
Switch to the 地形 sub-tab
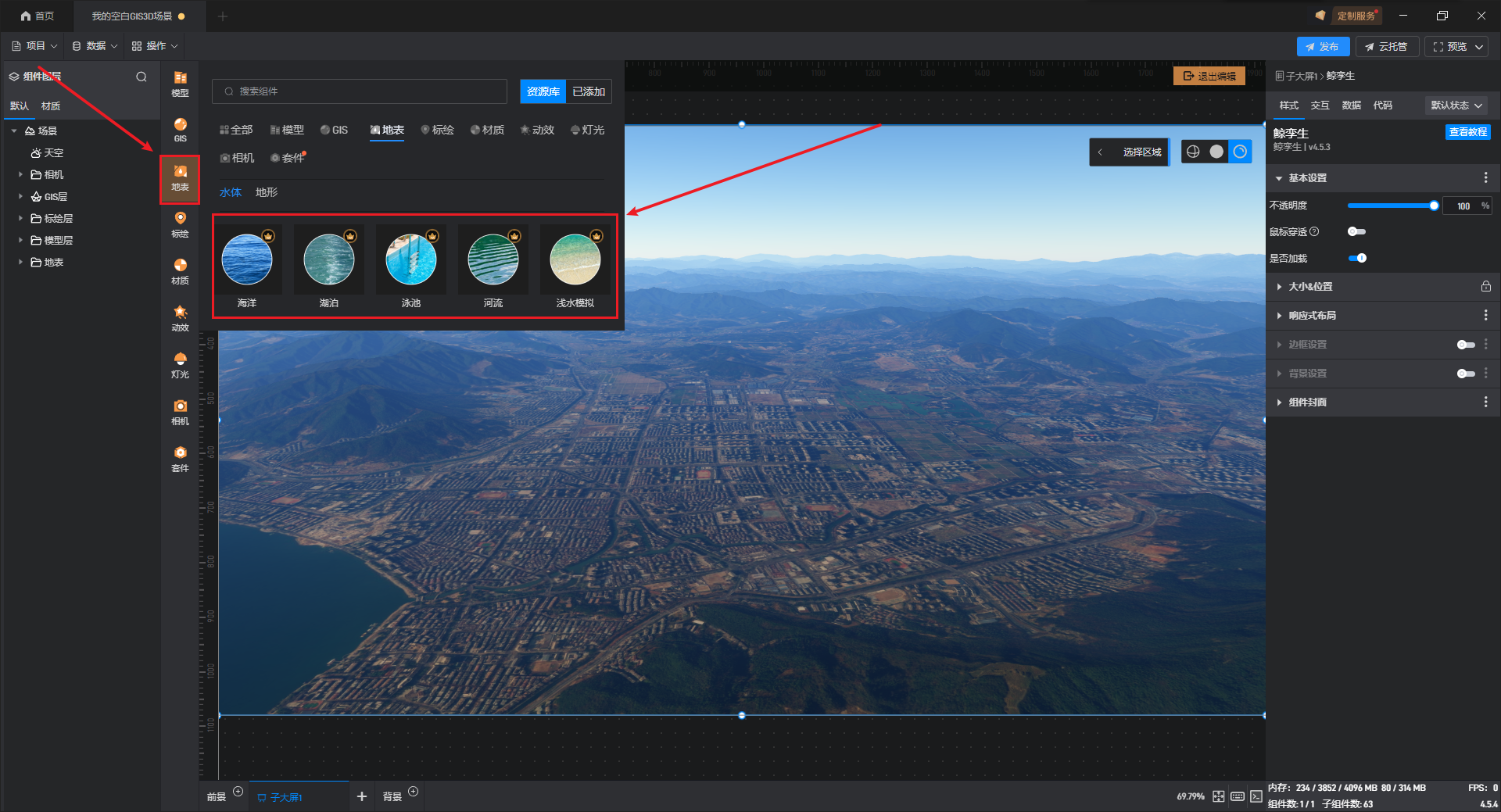(266, 192)
